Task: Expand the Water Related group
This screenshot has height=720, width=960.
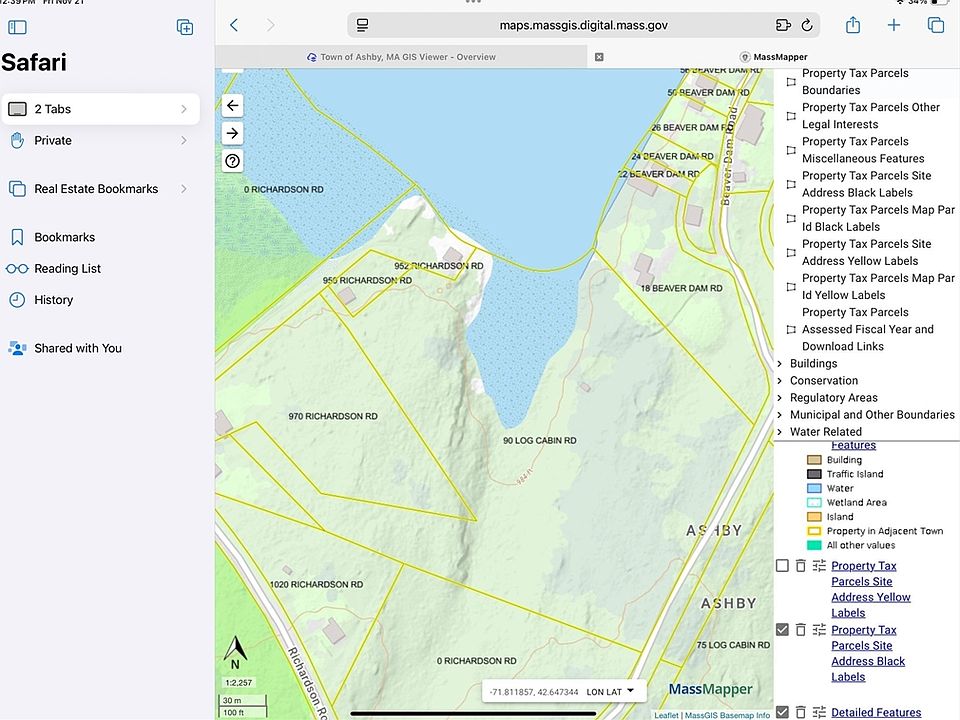Action: [x=779, y=432]
